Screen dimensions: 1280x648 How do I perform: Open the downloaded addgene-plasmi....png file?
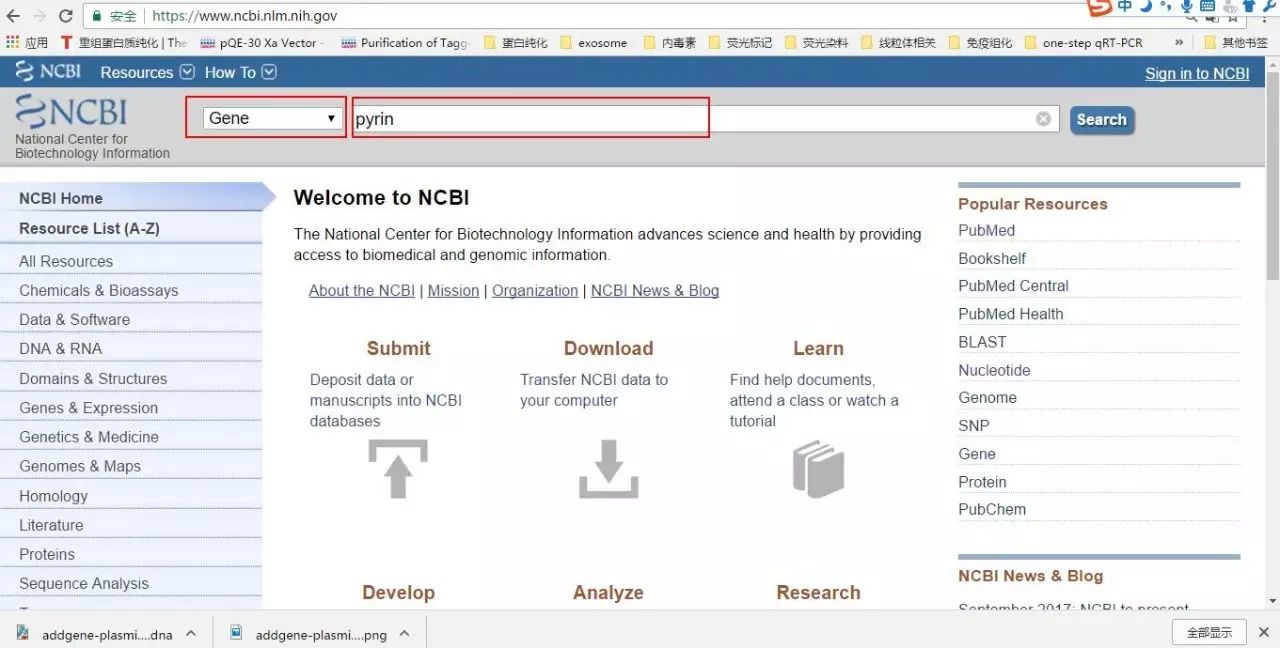click(309, 634)
